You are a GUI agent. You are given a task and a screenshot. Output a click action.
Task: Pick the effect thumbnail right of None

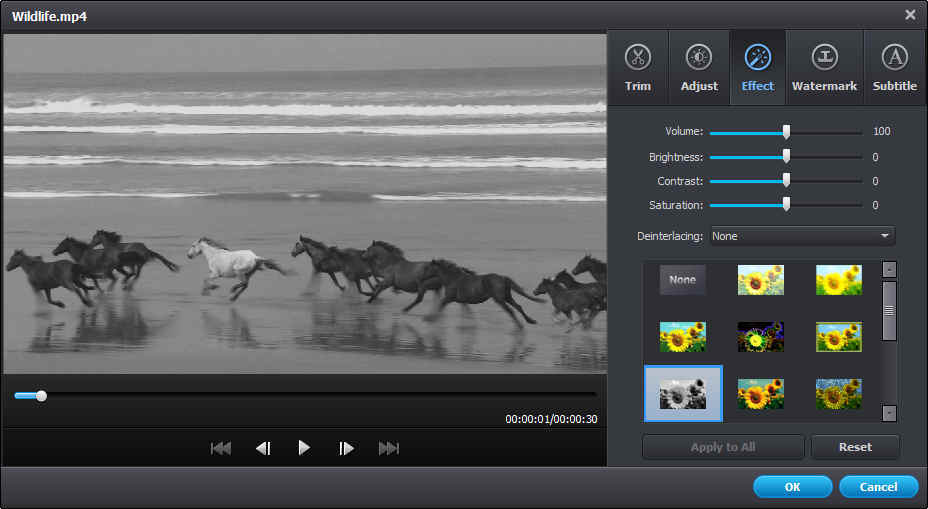(x=761, y=280)
